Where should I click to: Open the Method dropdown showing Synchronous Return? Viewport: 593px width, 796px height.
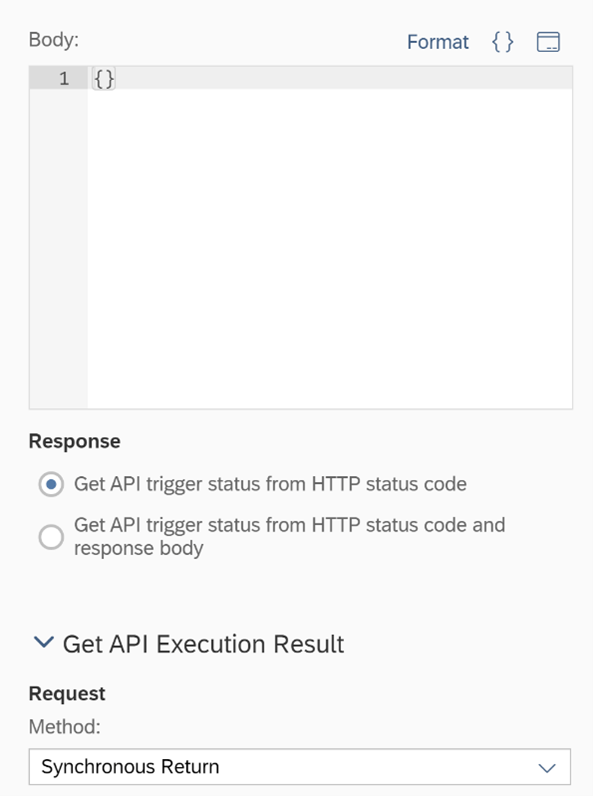(x=300, y=767)
